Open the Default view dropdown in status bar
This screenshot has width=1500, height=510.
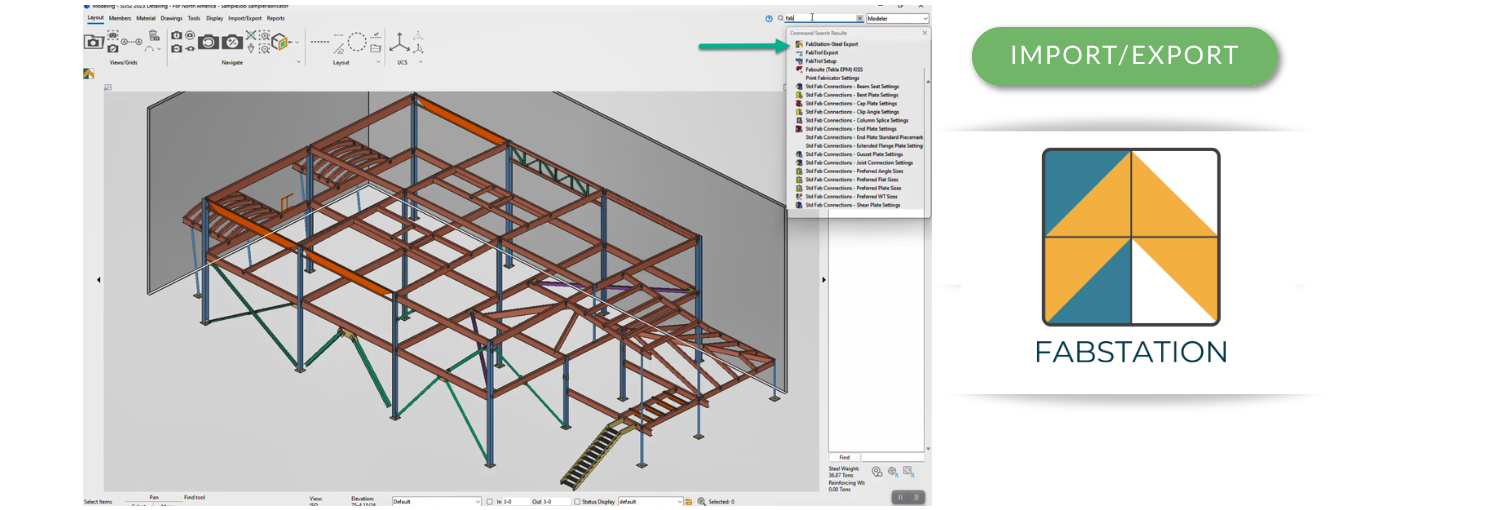436,501
